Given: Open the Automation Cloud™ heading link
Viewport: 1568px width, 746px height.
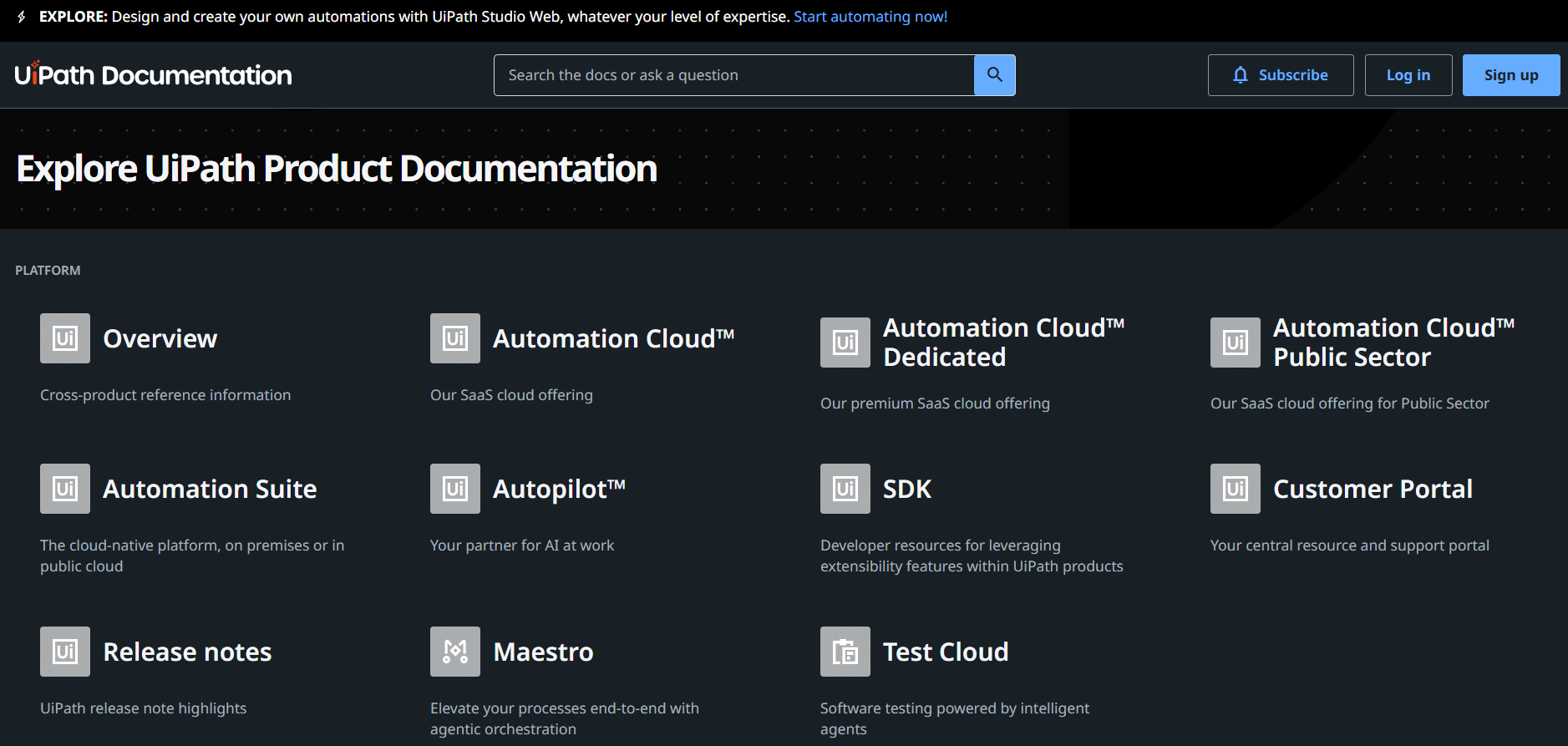Looking at the screenshot, I should tap(614, 338).
